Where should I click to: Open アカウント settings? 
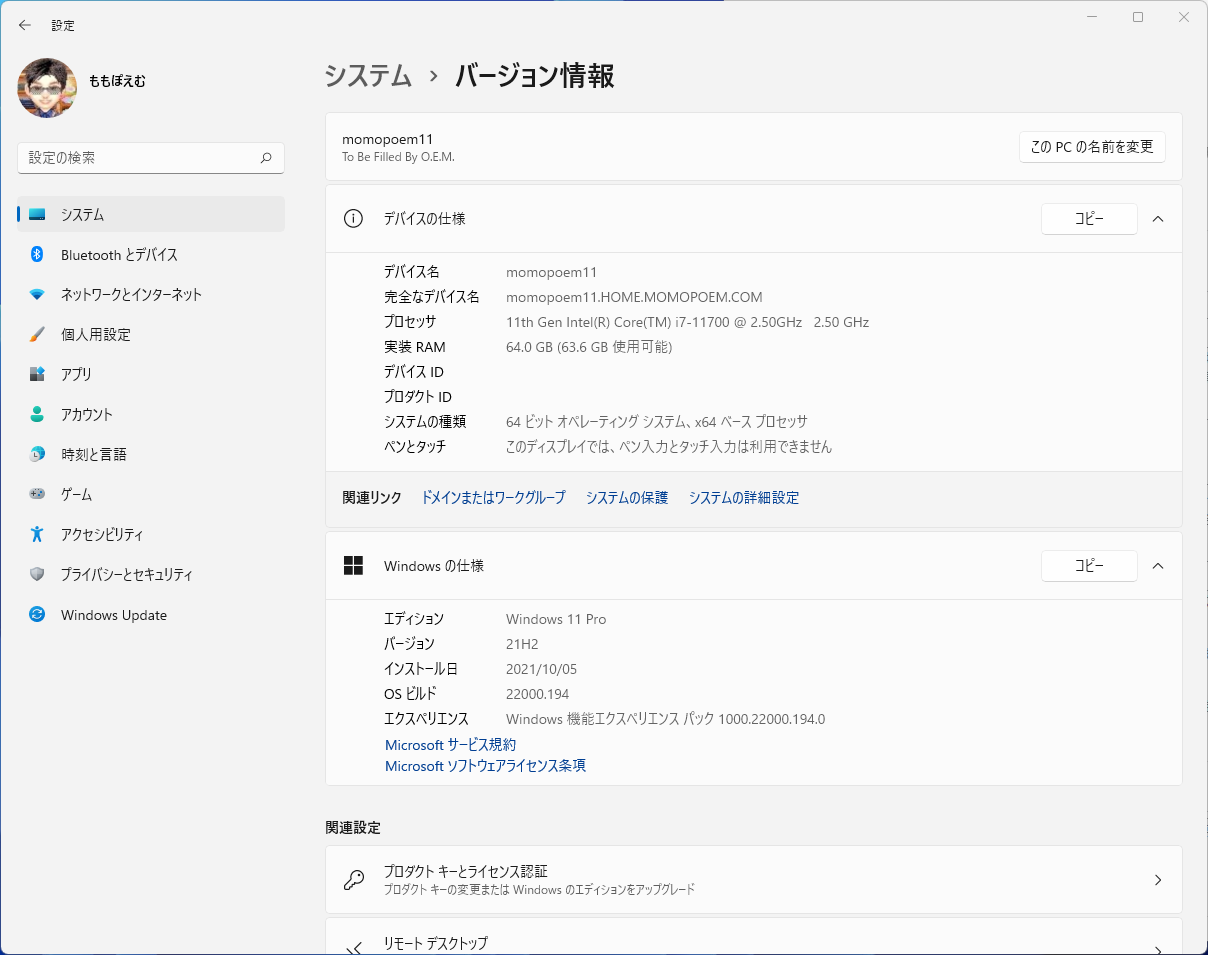pyautogui.click(x=151, y=414)
